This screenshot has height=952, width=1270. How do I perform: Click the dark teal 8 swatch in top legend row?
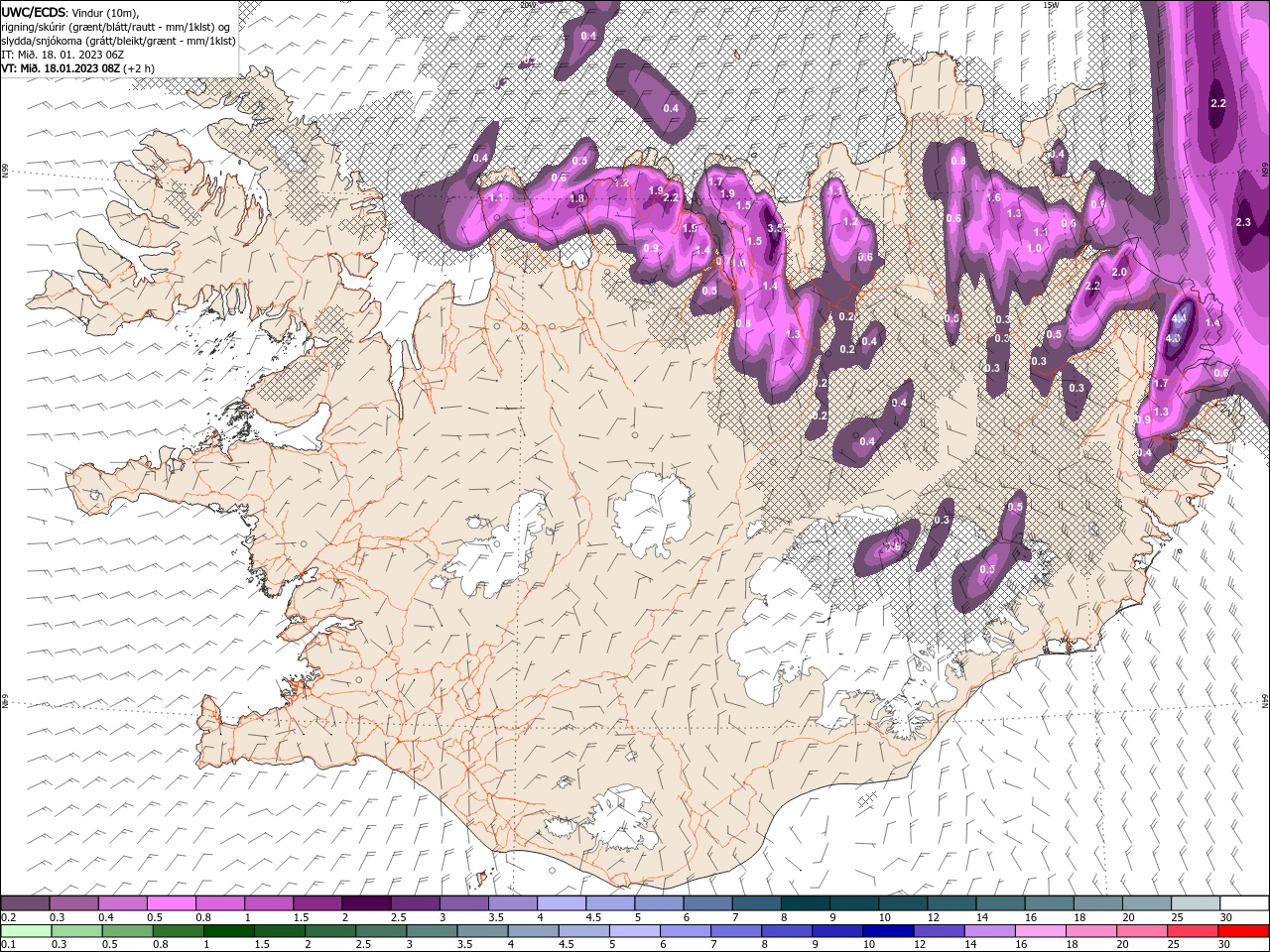[x=806, y=902]
